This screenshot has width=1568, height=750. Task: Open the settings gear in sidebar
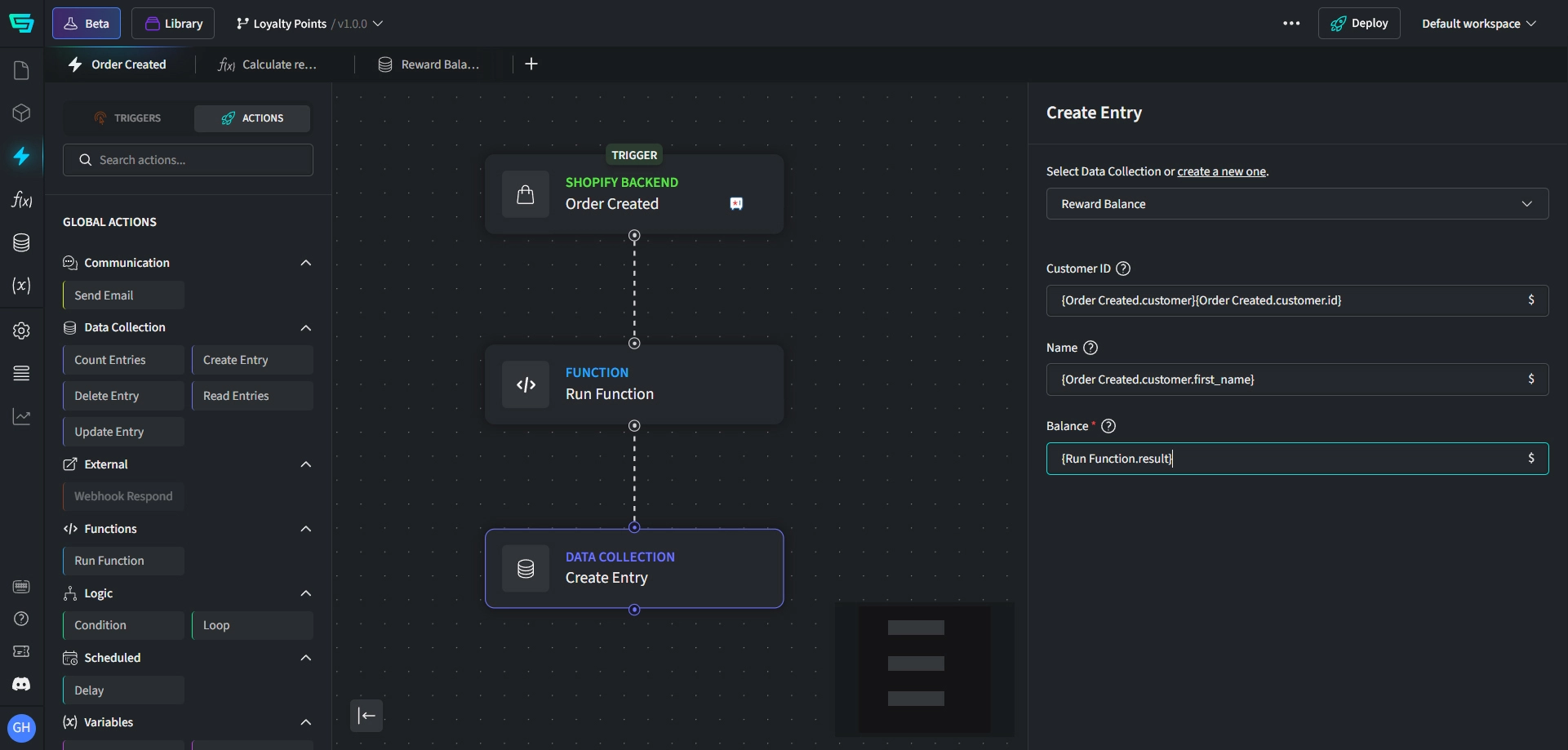22,331
